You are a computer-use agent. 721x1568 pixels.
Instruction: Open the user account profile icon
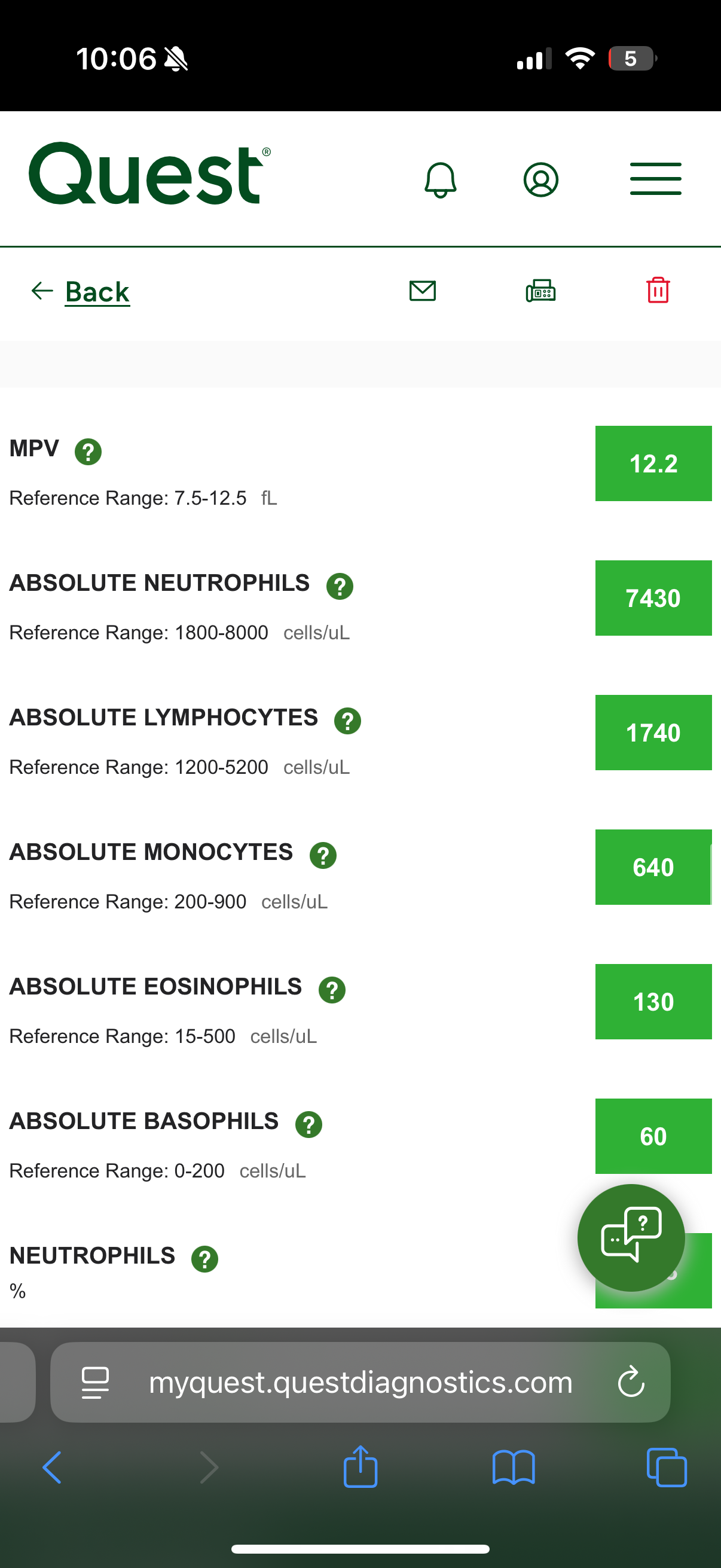(x=540, y=179)
